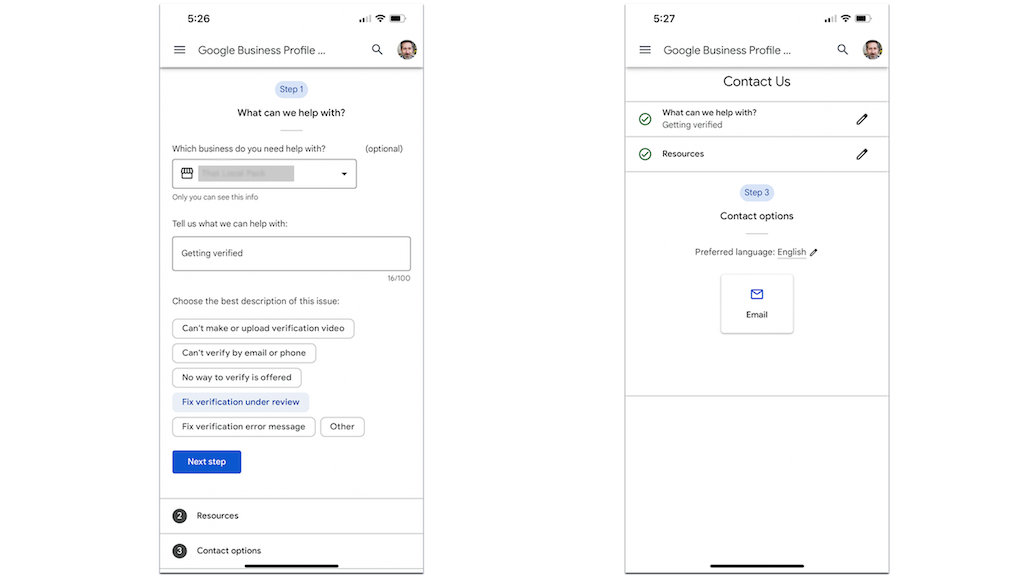Edit the 'What can we help with?' answer
The height and width of the screenshot is (576, 1024).
(x=862, y=118)
